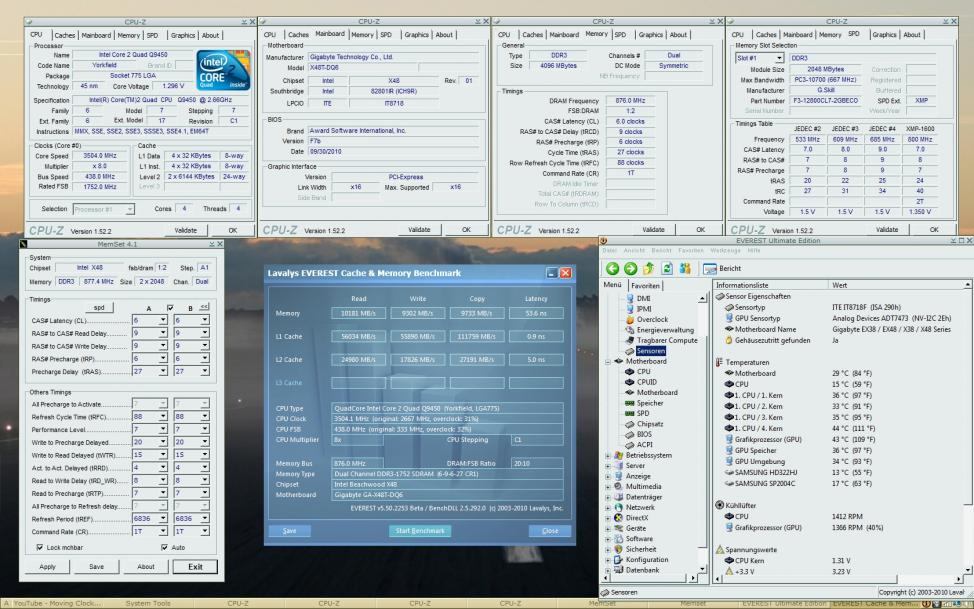974x609 pixels.
Task: Click Start Benchmark in the EVEREST benchmark window
Action: tap(420, 530)
